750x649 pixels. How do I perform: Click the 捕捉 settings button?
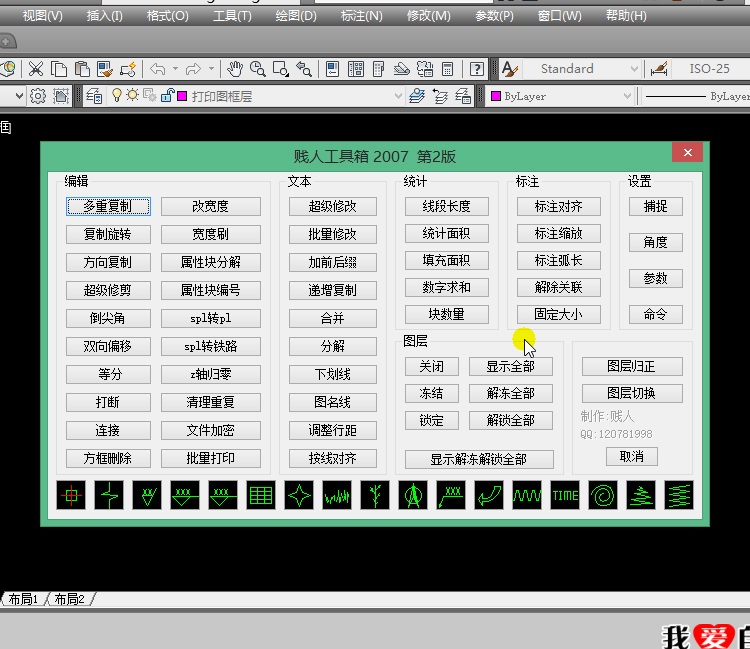656,207
